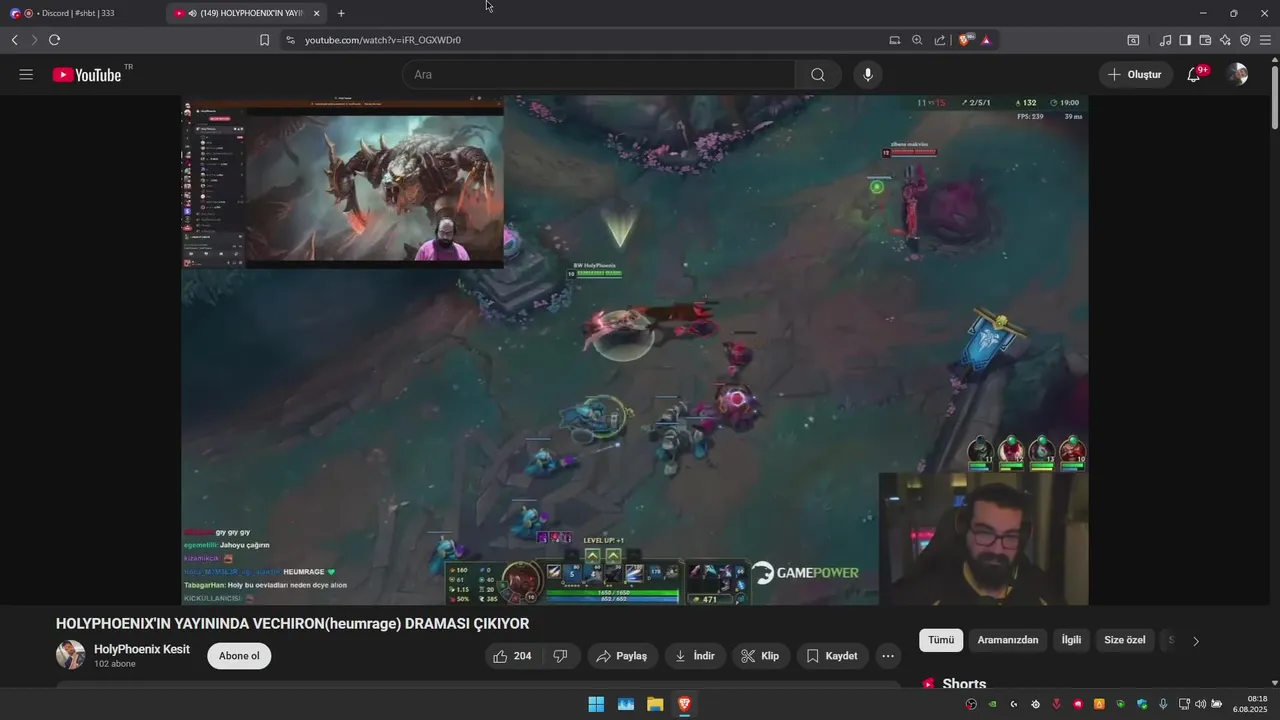Open account avatar menu

click(1238, 75)
